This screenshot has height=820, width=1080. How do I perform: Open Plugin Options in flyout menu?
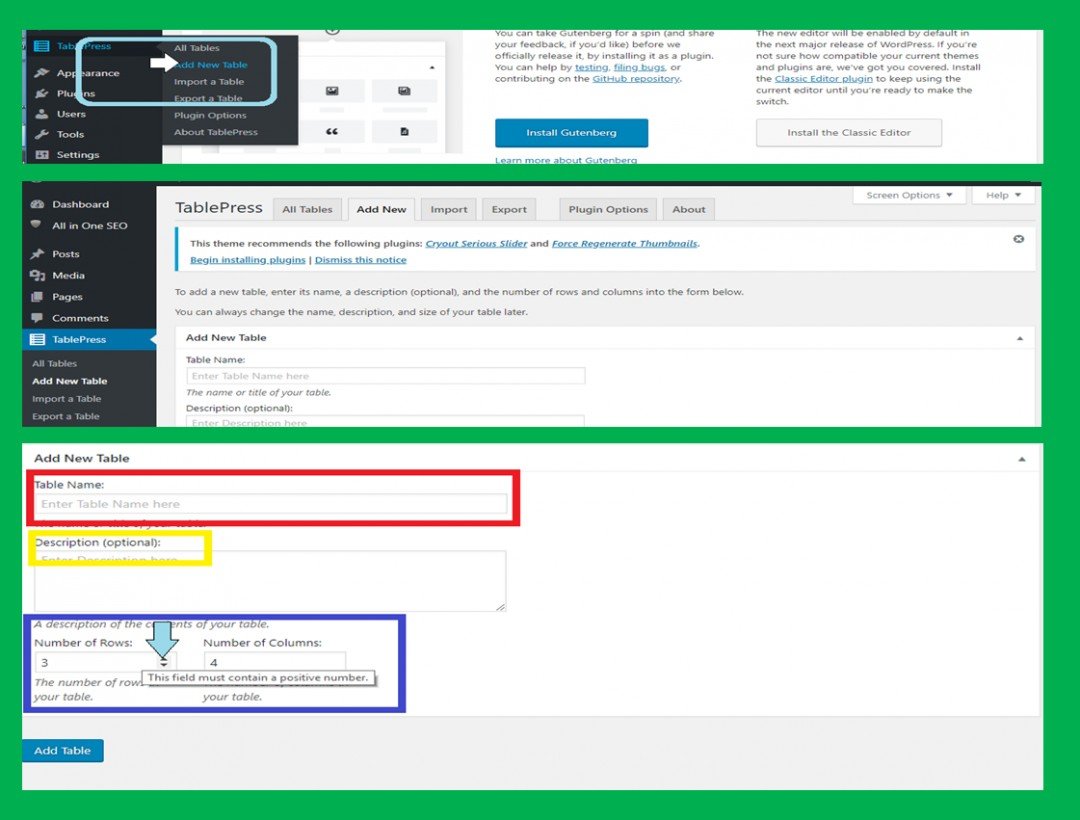[x=210, y=115]
